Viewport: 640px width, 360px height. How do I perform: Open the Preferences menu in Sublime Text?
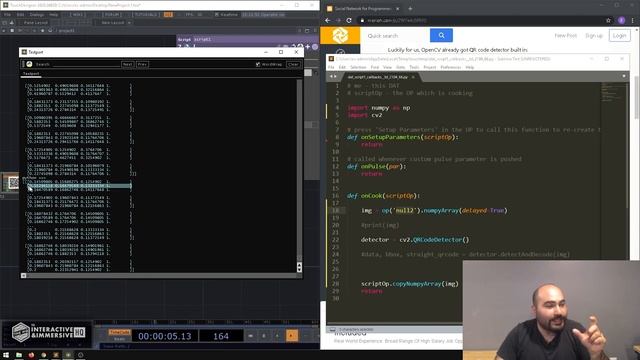click(451, 67)
